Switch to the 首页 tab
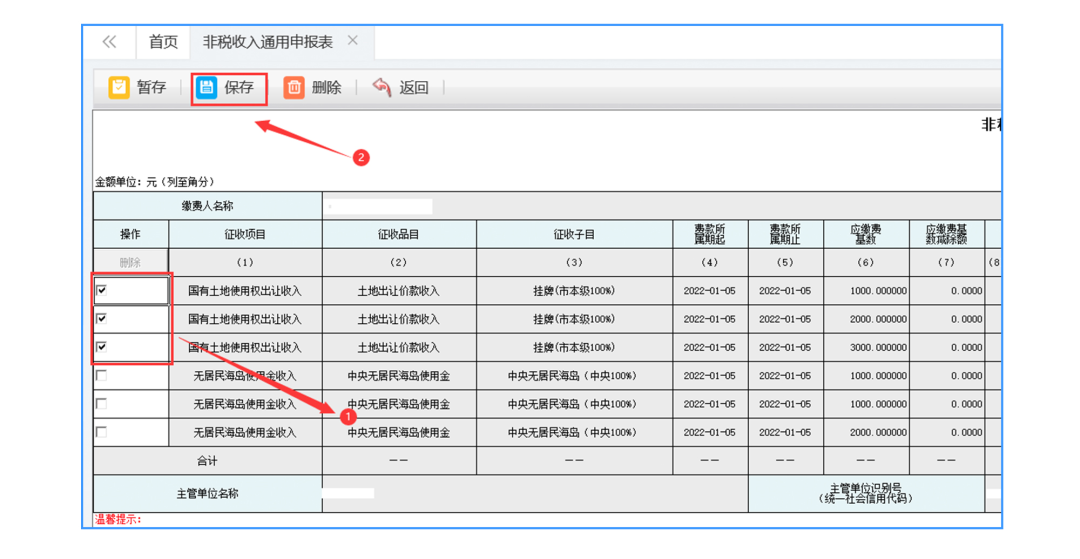Screen dimensions: 1080x559 click(163, 42)
